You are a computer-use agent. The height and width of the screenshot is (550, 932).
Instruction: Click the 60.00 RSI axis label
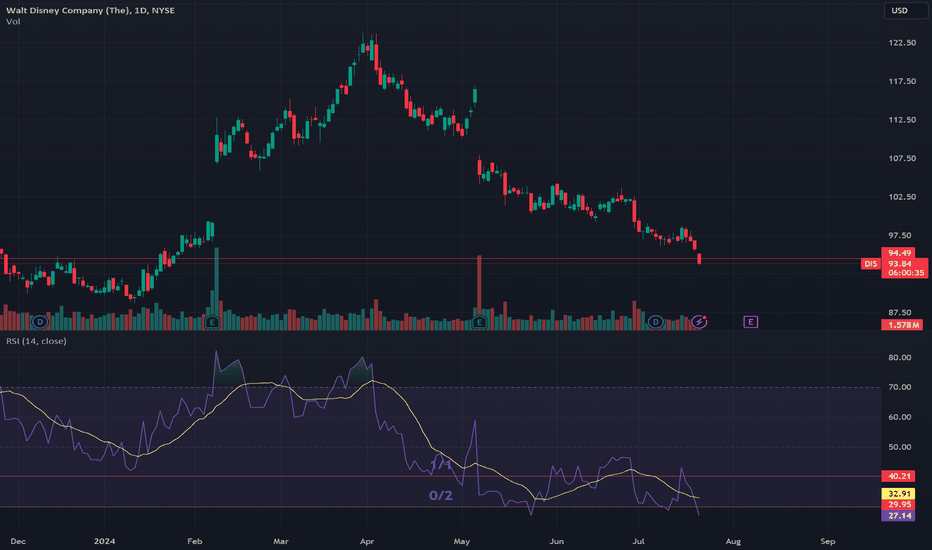[x=899, y=417]
